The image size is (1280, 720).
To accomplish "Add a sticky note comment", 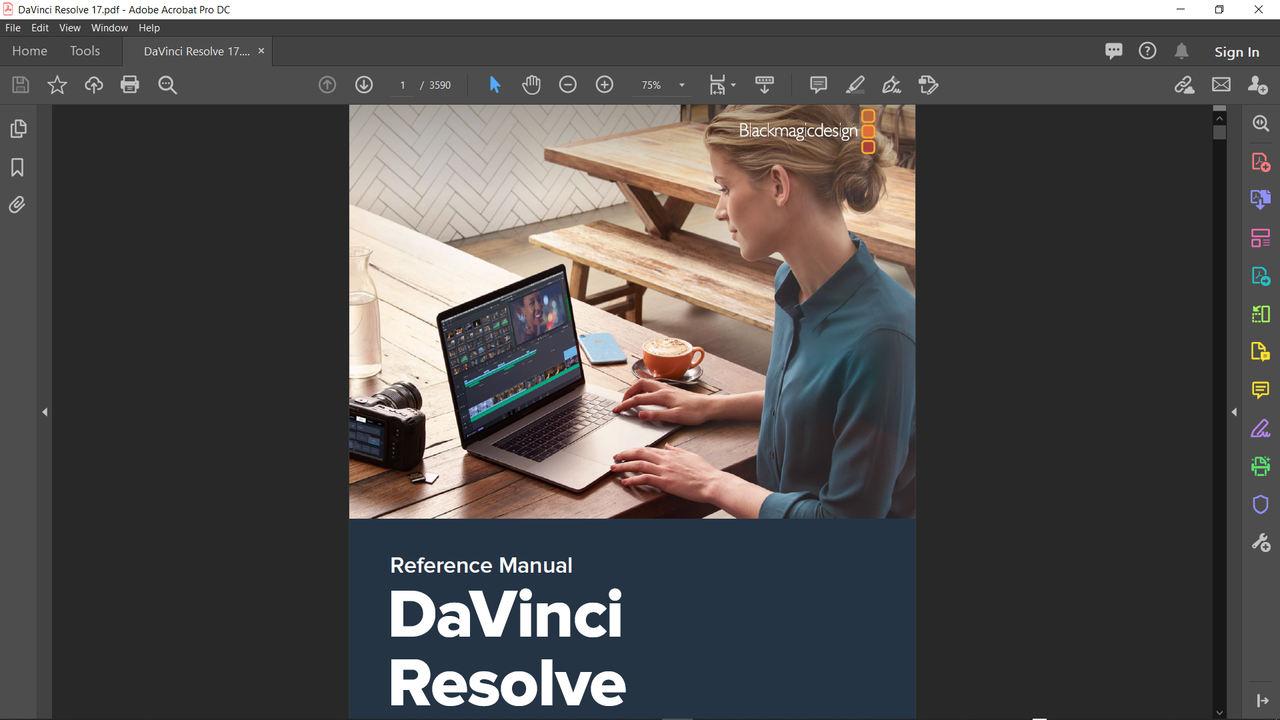I will pyautogui.click(x=818, y=85).
